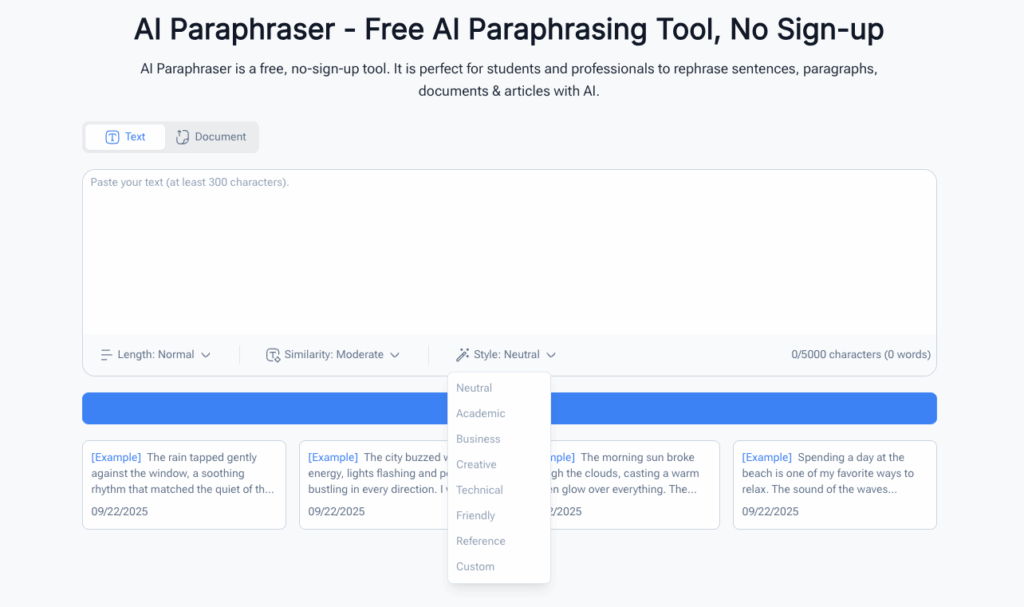Select Academic from the style menu

click(x=480, y=413)
